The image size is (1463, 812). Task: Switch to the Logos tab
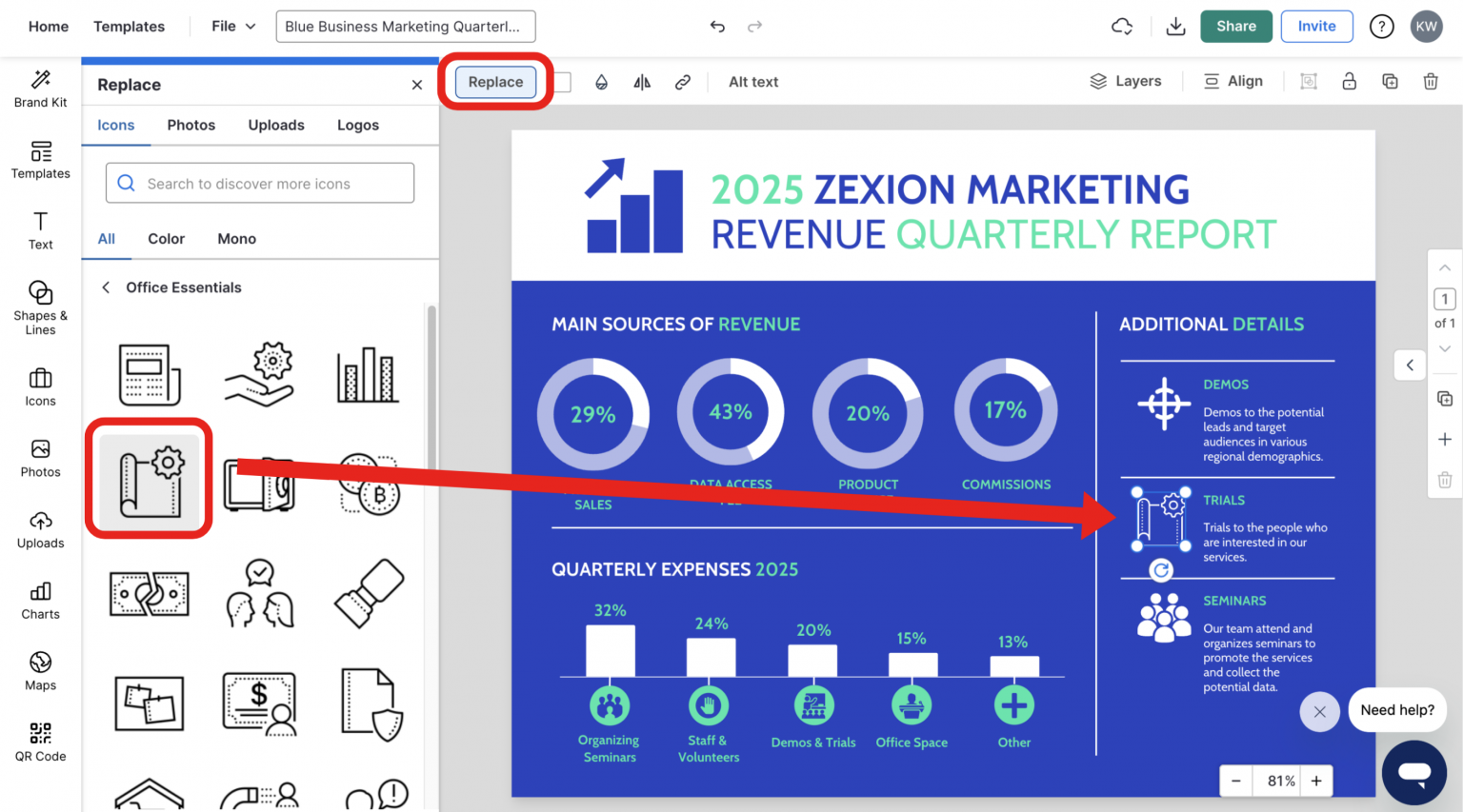357,125
